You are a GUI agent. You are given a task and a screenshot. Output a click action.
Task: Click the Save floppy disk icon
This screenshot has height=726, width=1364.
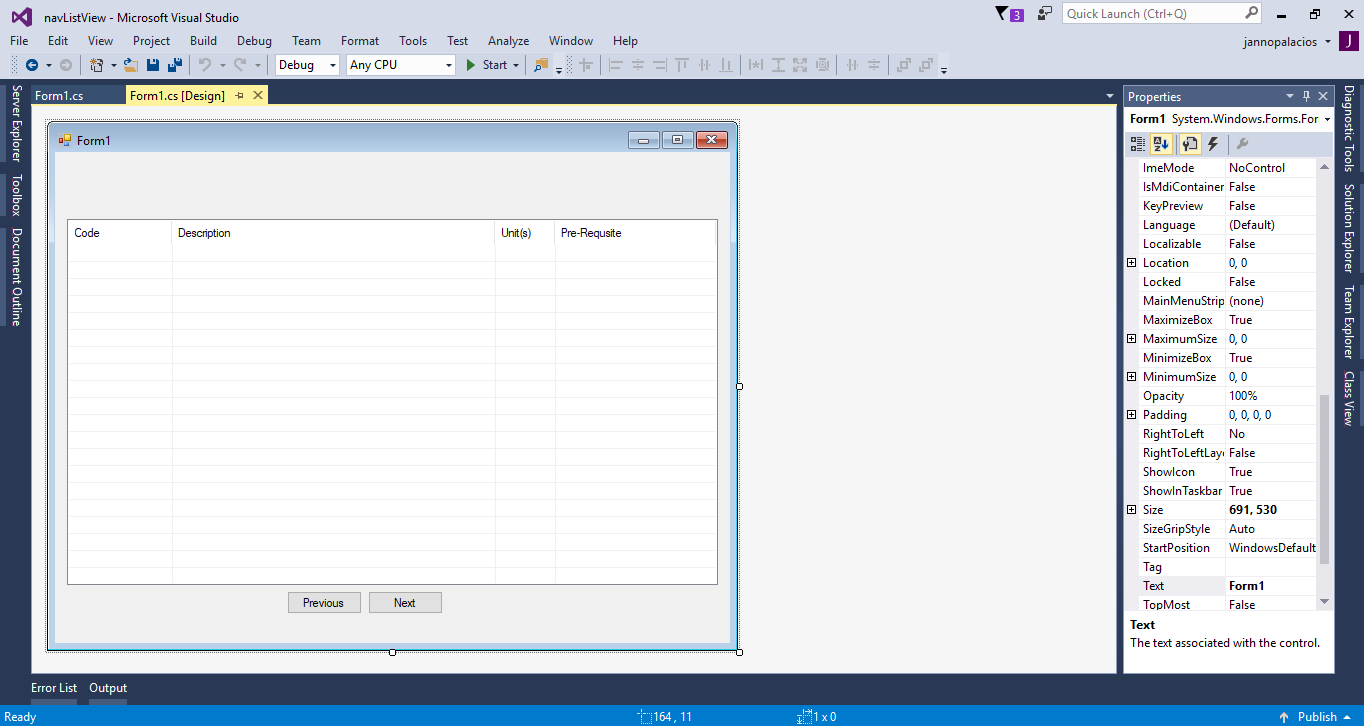[153, 65]
